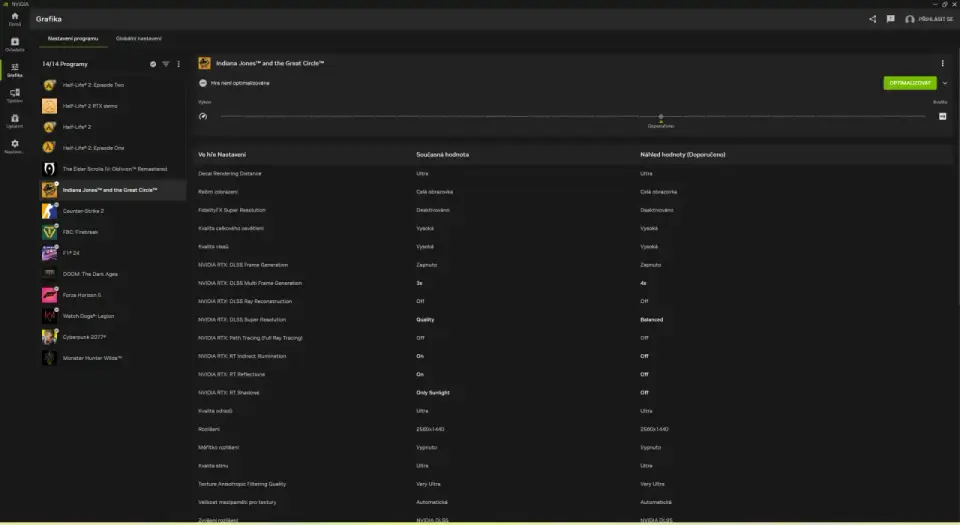Screen dimensions: 960x525
Task: Click the Současná hodnota column header
Action: coord(442,155)
